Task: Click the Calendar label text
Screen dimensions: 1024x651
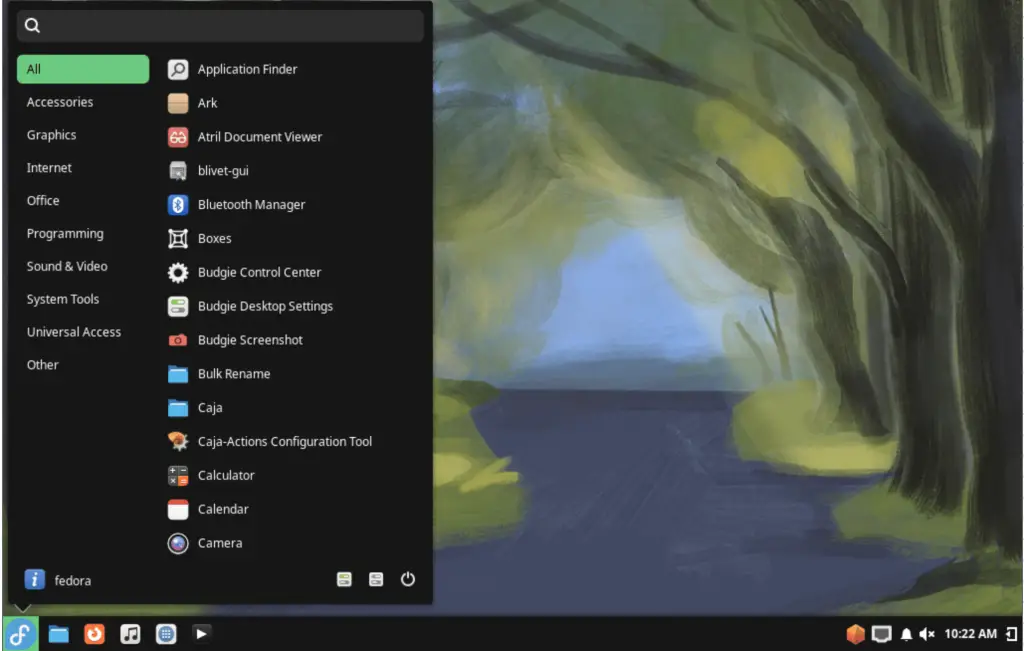Action: [223, 509]
